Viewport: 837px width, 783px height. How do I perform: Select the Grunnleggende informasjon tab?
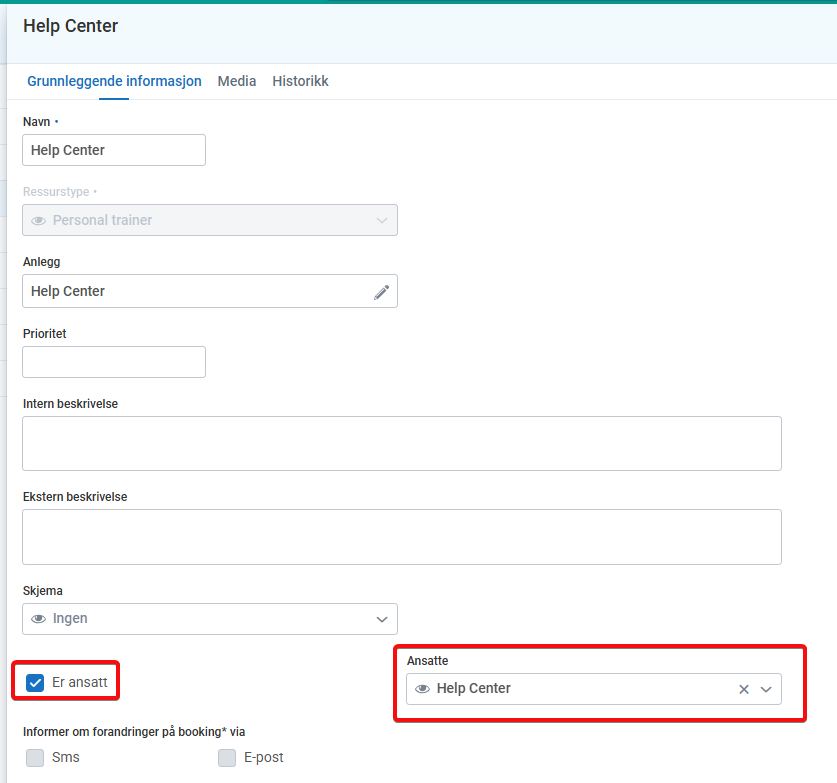(114, 81)
